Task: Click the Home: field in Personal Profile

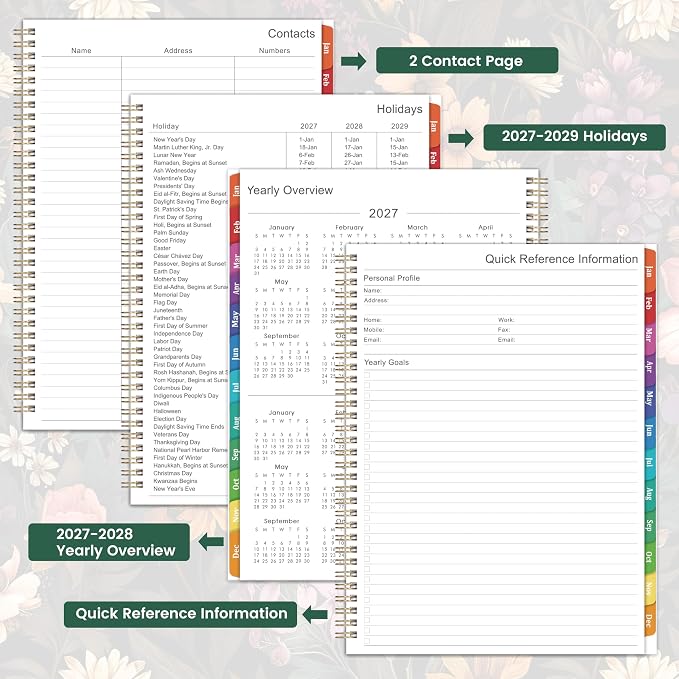Action: 429,320
